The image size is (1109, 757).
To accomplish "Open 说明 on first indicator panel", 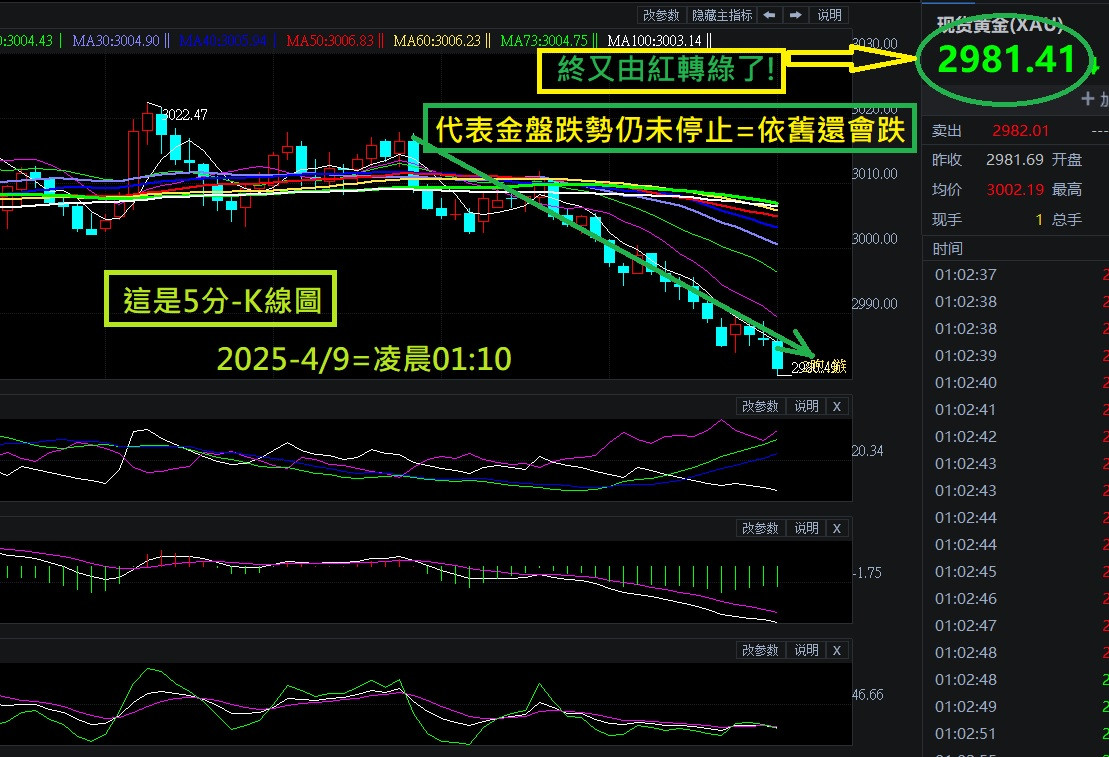I will point(806,406).
